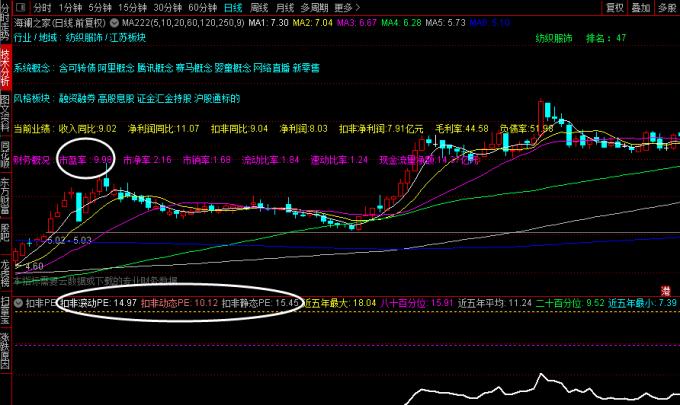The width and height of the screenshot is (680, 405).
Task: Click the MA1: 7.30 value
Action: (x=268, y=23)
